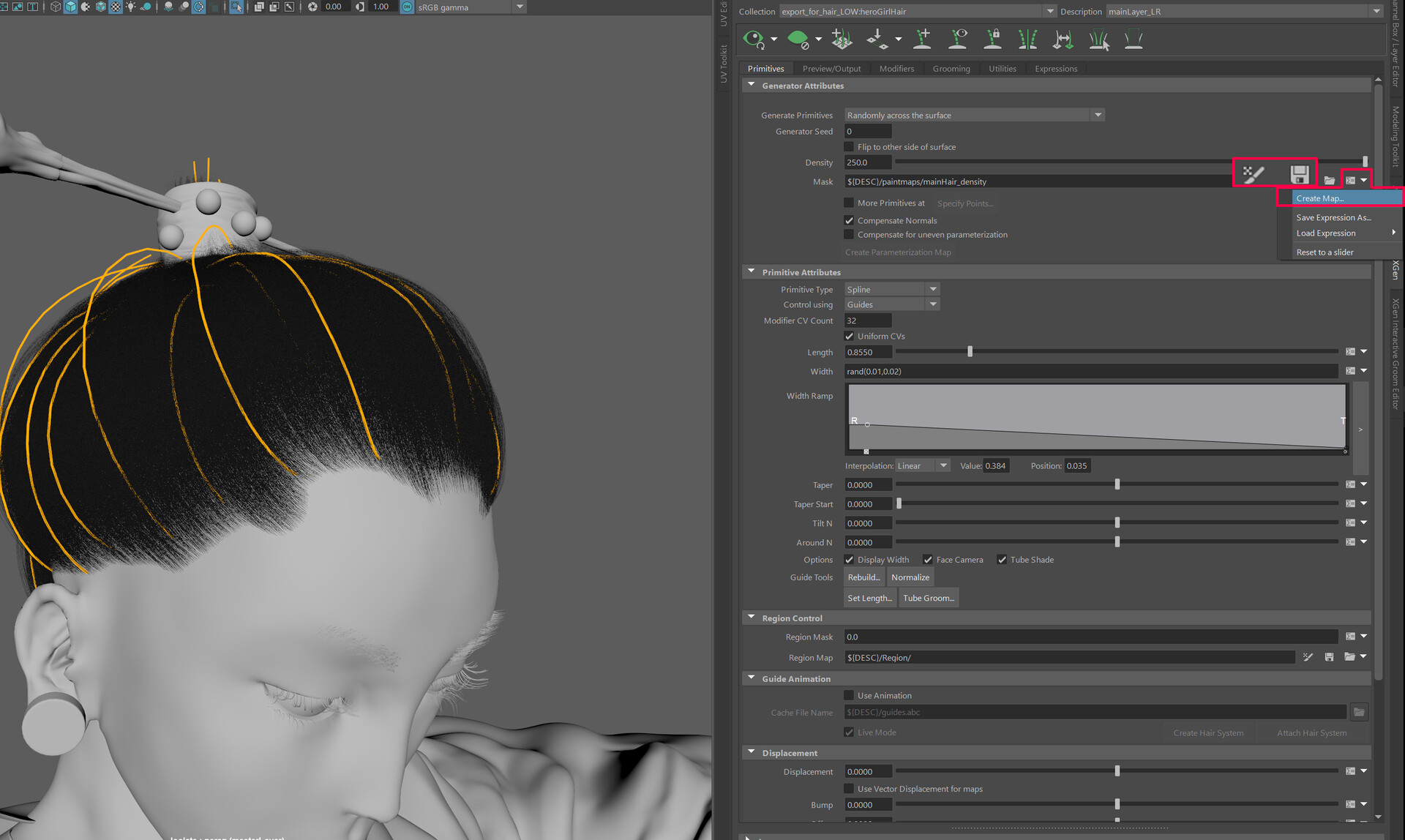The height and width of the screenshot is (840, 1405).
Task: Toggle the Face Camera option
Action: tap(928, 560)
